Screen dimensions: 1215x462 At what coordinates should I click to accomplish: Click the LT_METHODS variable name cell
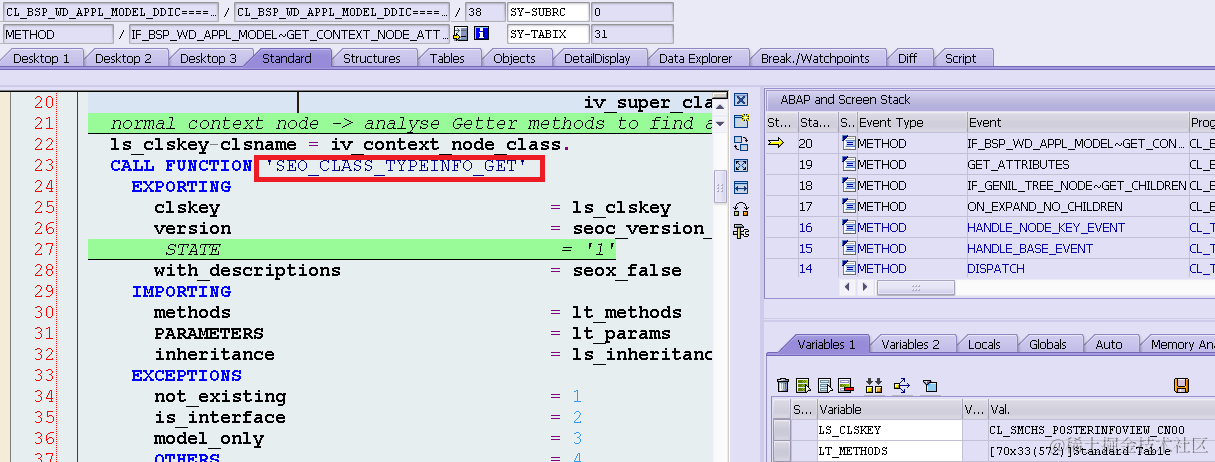point(888,451)
